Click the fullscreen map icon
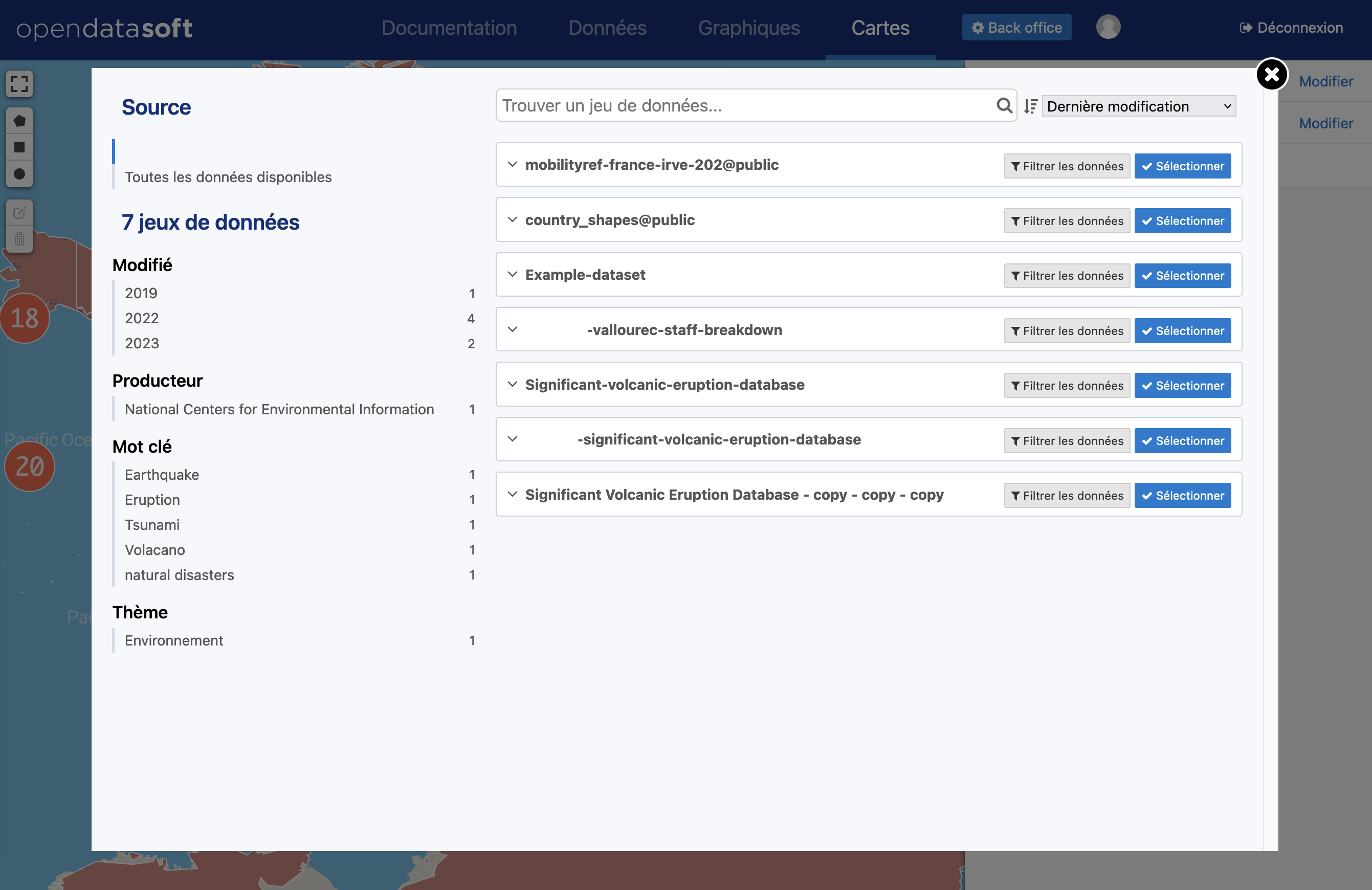The width and height of the screenshot is (1372, 890). (x=19, y=84)
